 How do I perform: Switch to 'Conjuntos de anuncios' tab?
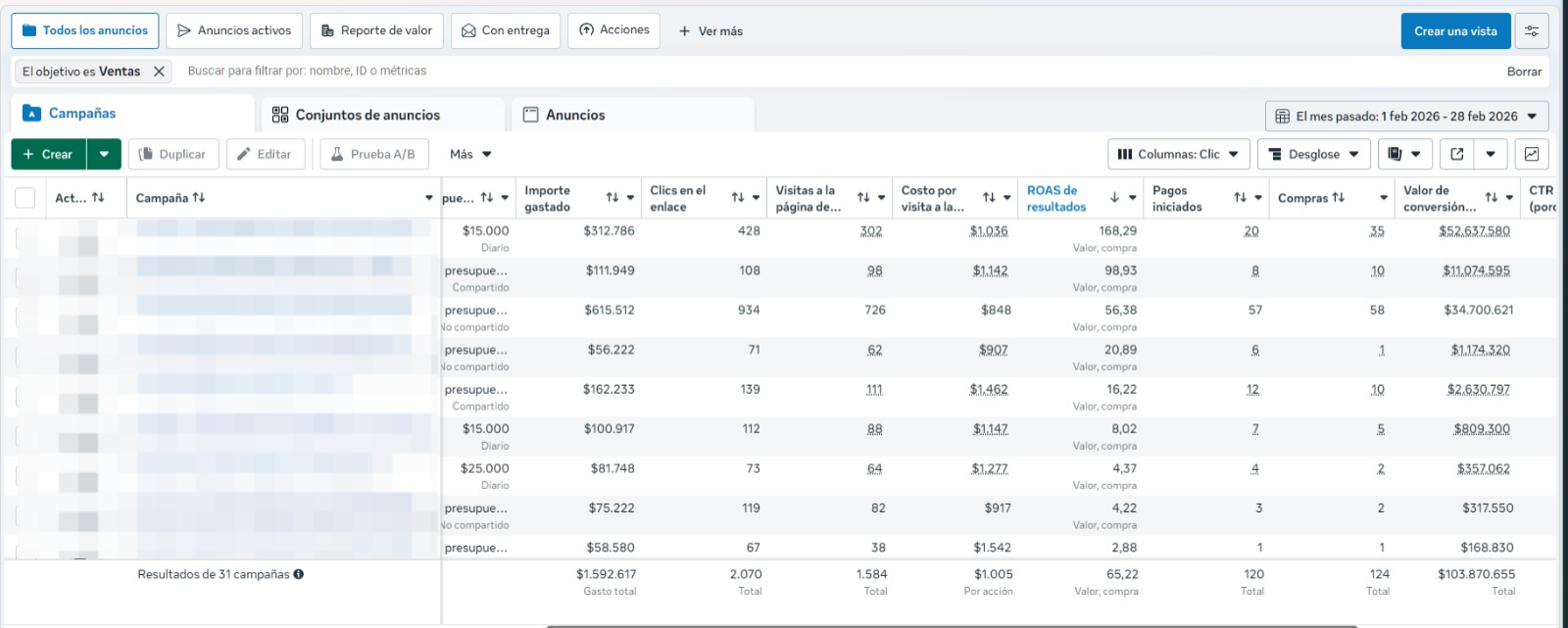(x=367, y=115)
